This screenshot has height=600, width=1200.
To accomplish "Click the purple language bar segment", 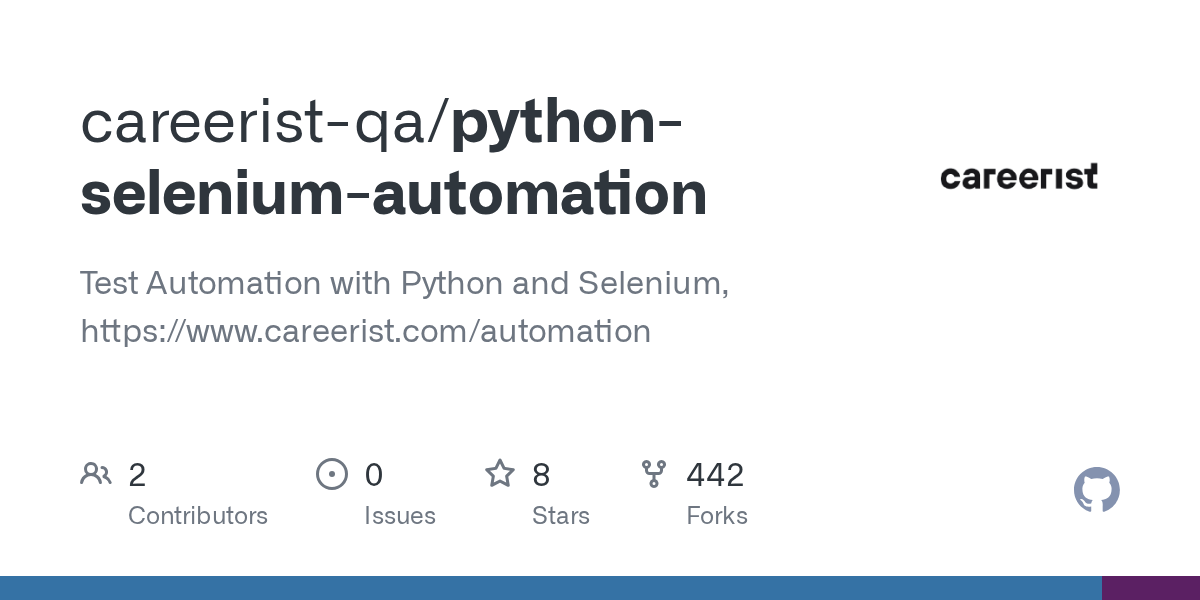I will click(1151, 588).
